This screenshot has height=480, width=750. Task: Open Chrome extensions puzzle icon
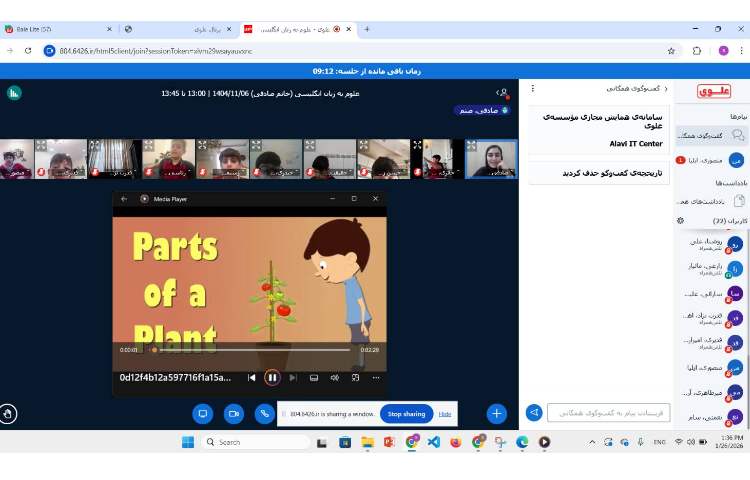pyautogui.click(x=697, y=51)
